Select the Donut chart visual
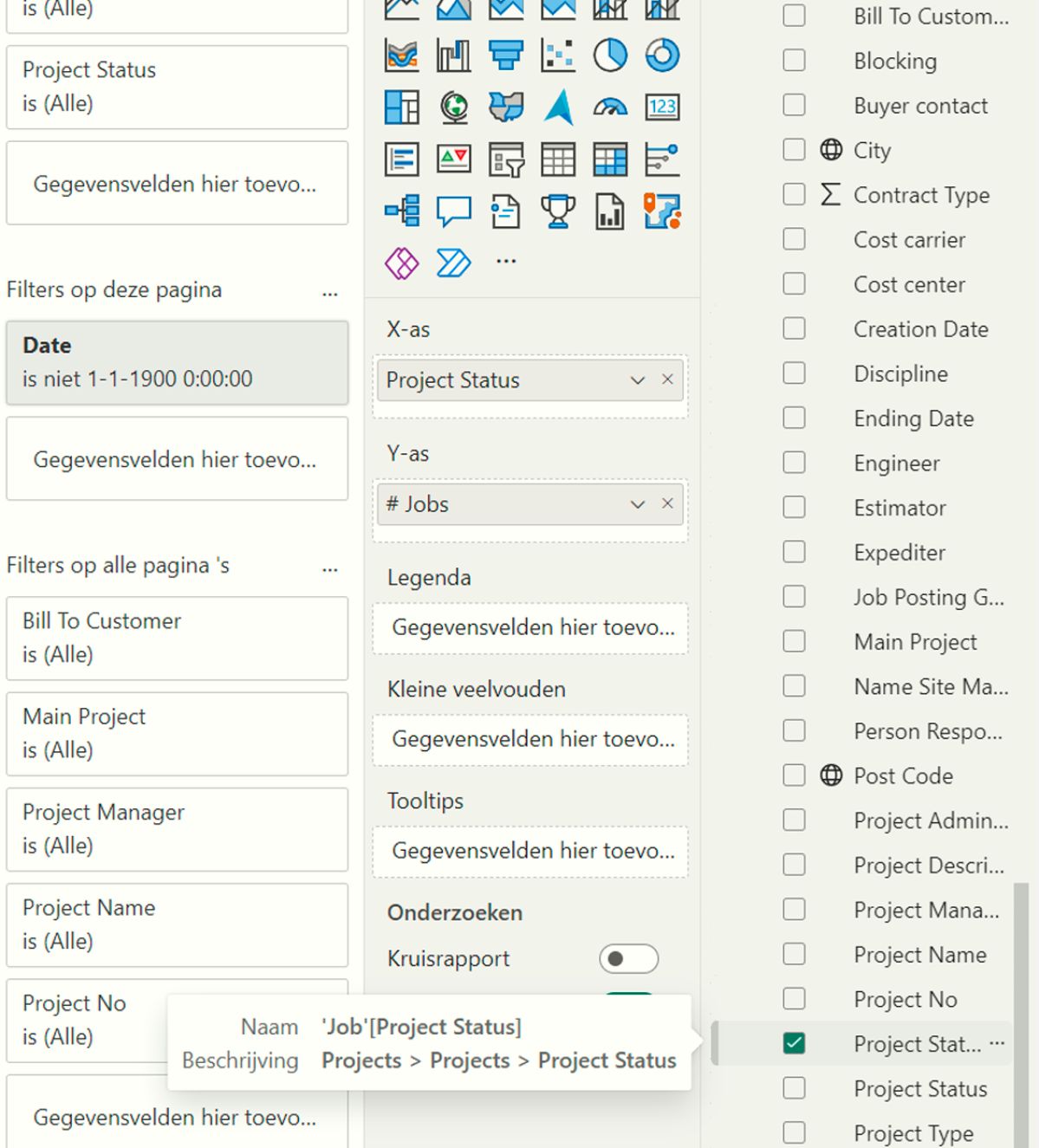This screenshot has width=1039, height=1148. (662, 55)
